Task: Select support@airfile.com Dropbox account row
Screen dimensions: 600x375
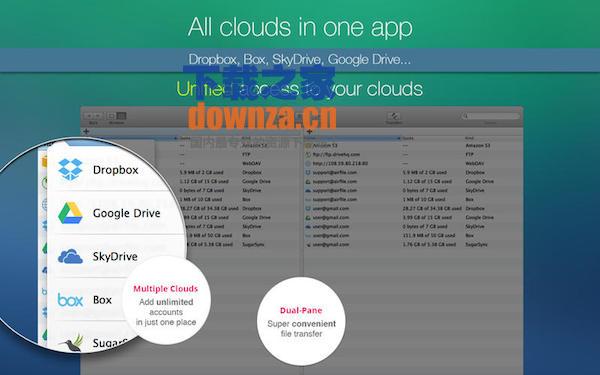Action: (x=414, y=173)
